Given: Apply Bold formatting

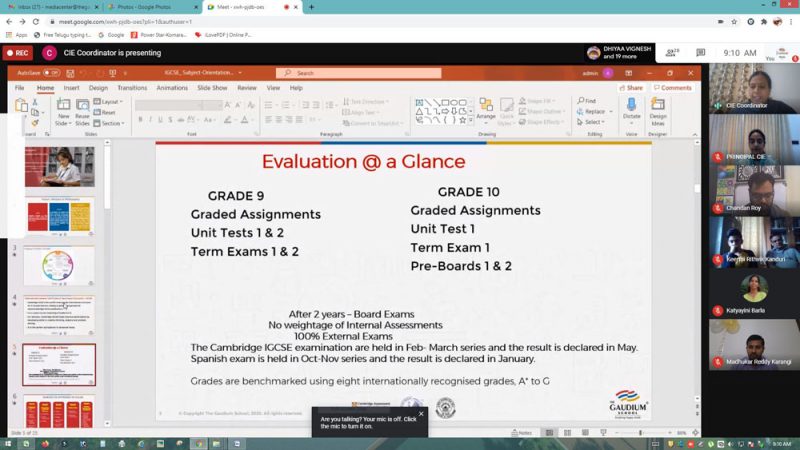Looking at the screenshot, I should click(x=140, y=119).
